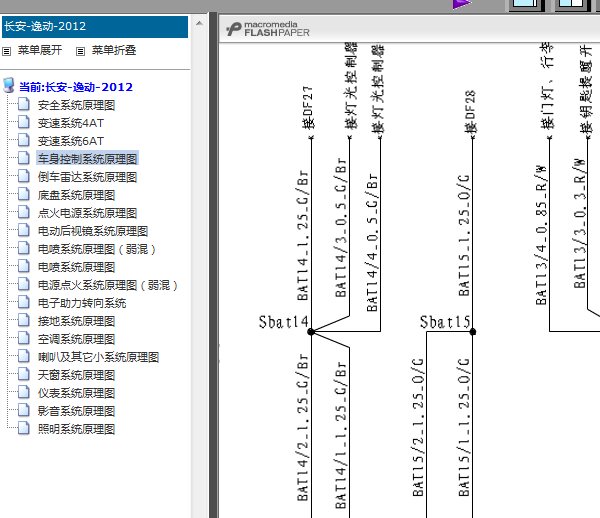Image resolution: width=600 pixels, height=518 pixels.
Task: Click document icon next to 影音系统原理图
Action: tap(24, 410)
